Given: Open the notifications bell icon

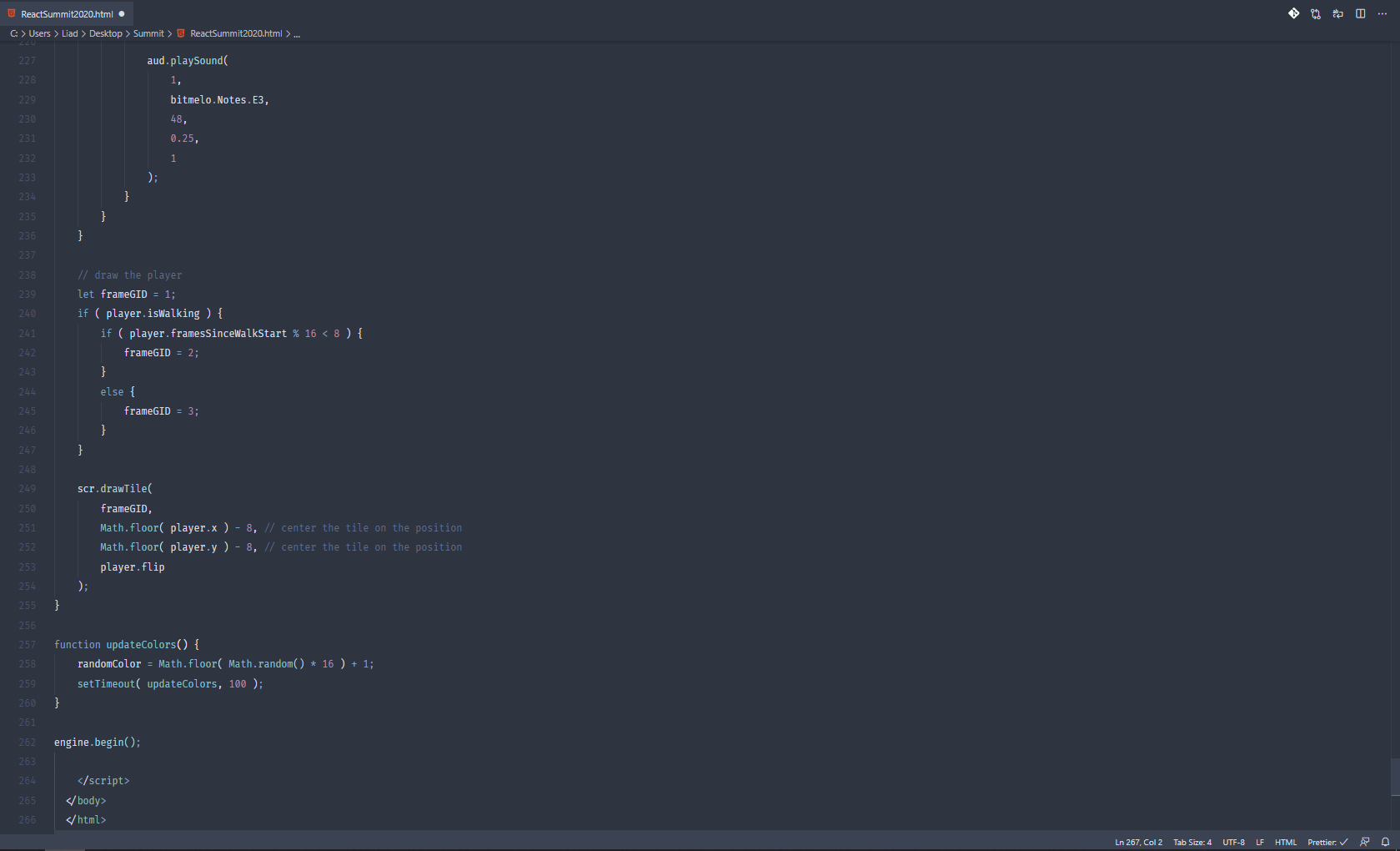Looking at the screenshot, I should (1386, 842).
